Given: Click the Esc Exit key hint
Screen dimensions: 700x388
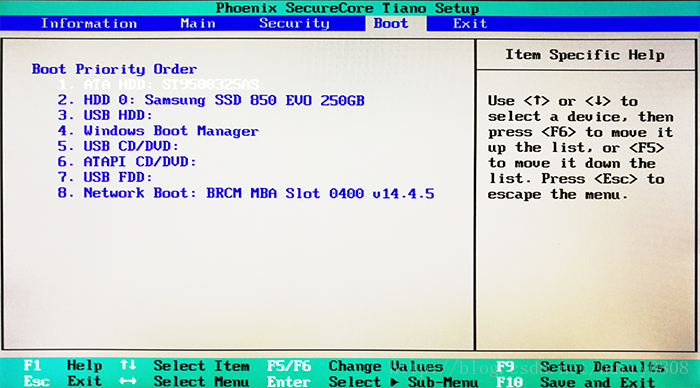Looking at the screenshot, I should [62, 381].
